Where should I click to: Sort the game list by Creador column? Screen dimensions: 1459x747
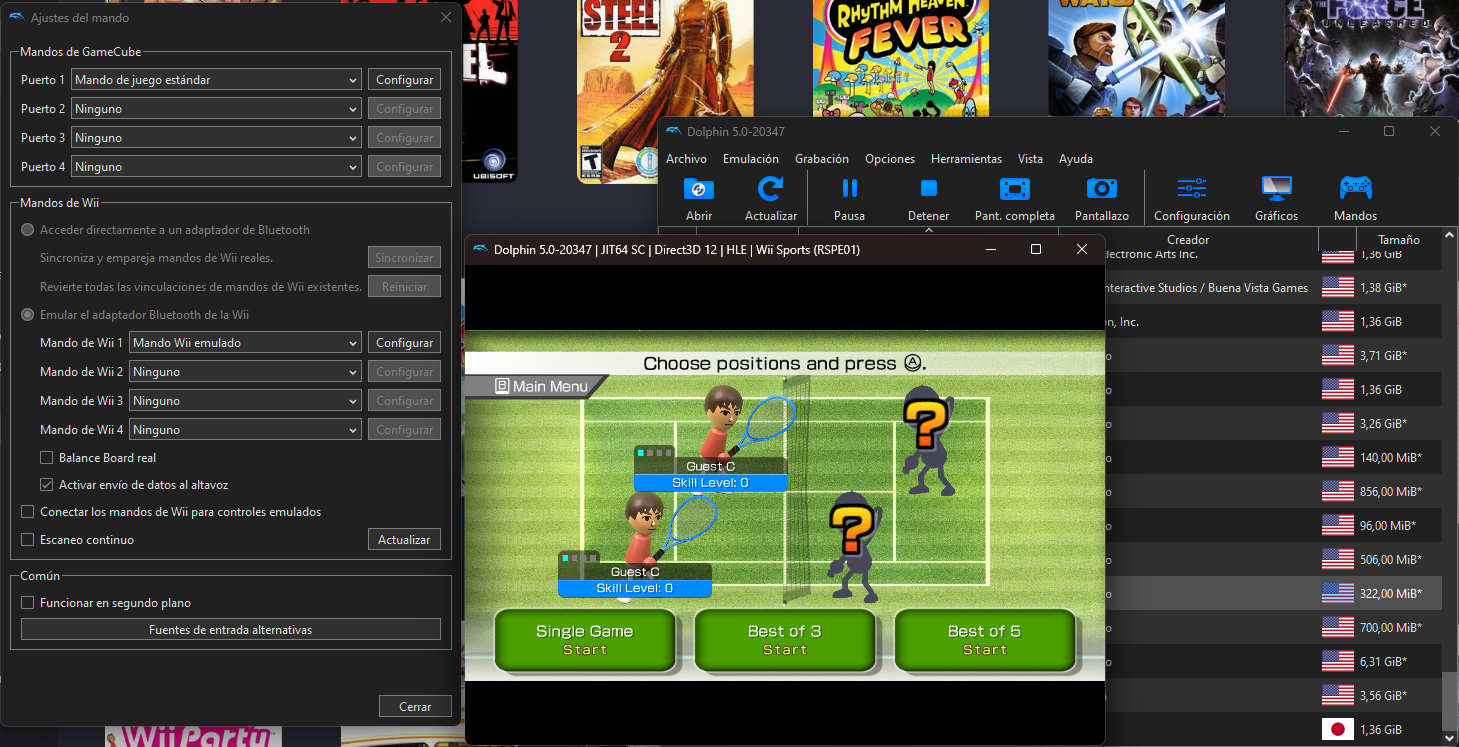pyautogui.click(x=1188, y=240)
